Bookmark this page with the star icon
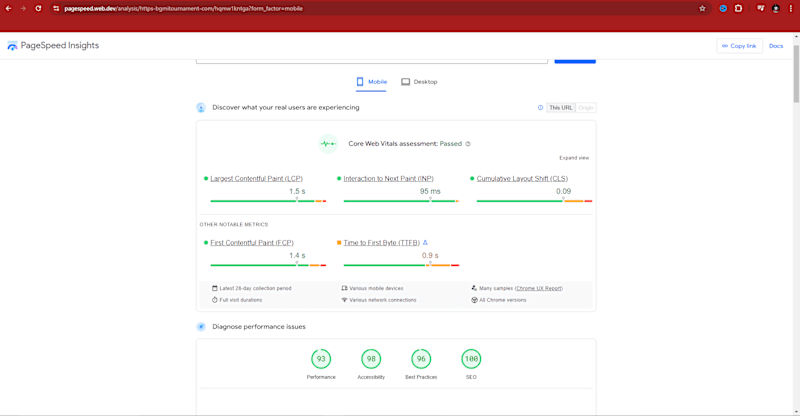The height and width of the screenshot is (416, 800). tap(702, 8)
